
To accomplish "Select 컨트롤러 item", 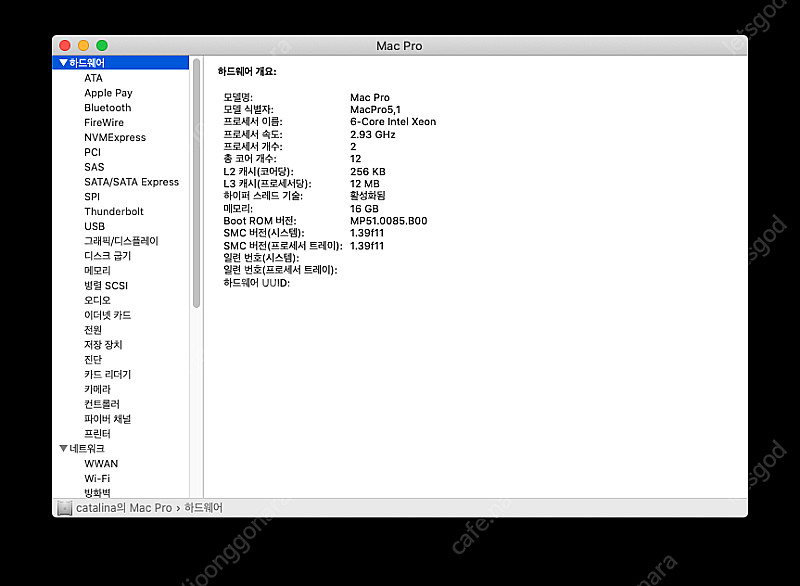I will pos(102,403).
